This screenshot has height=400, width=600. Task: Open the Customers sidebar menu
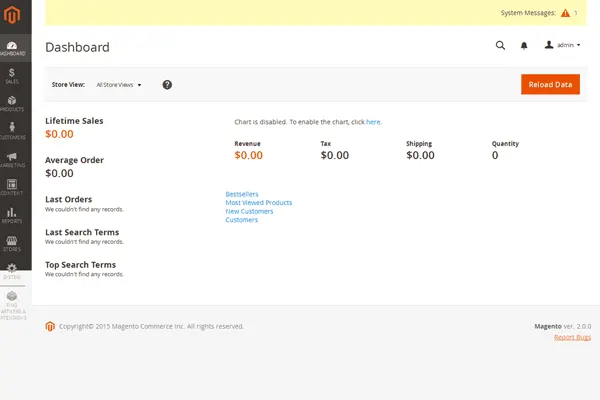pyautogui.click(x=12, y=131)
